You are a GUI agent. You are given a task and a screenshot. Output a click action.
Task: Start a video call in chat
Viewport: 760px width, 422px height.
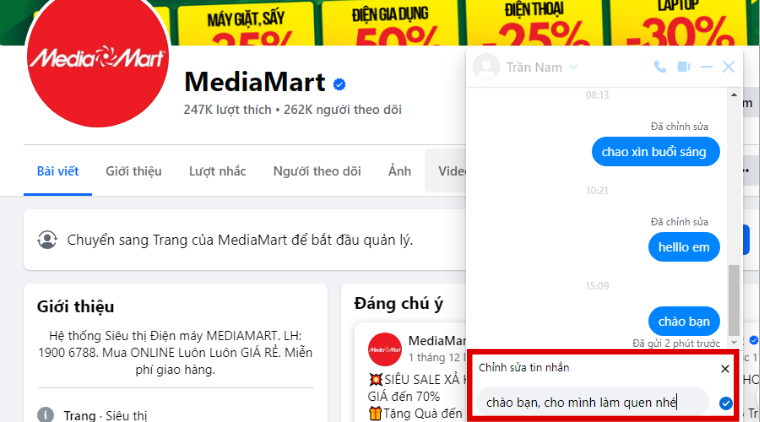683,67
